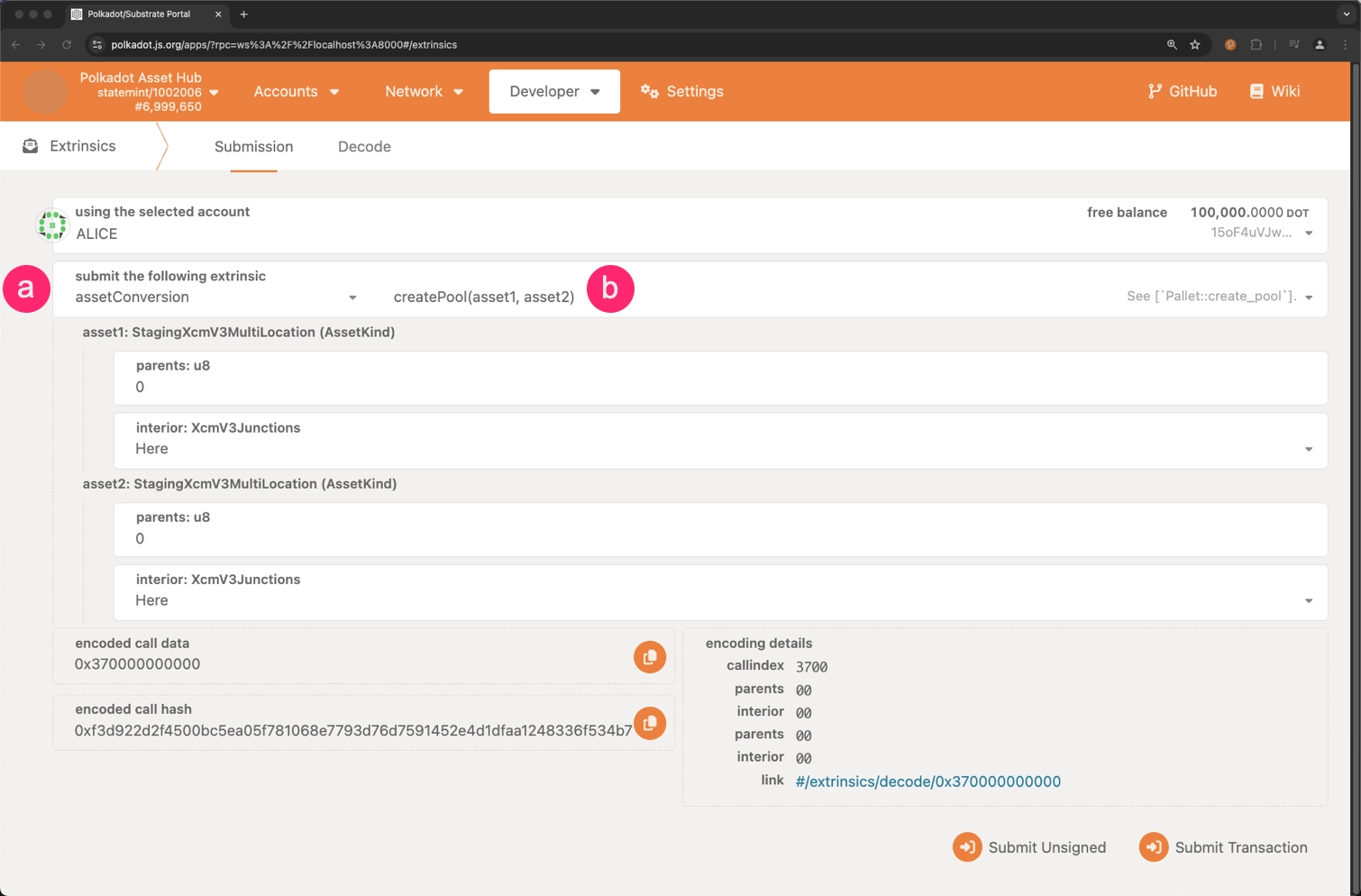Open the browser extensions puzzle icon
This screenshot has width=1361, height=896.
pos(1256,45)
